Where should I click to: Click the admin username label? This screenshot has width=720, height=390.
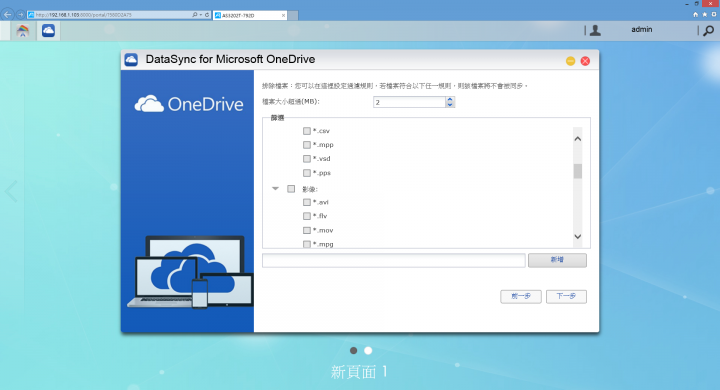coord(641,29)
